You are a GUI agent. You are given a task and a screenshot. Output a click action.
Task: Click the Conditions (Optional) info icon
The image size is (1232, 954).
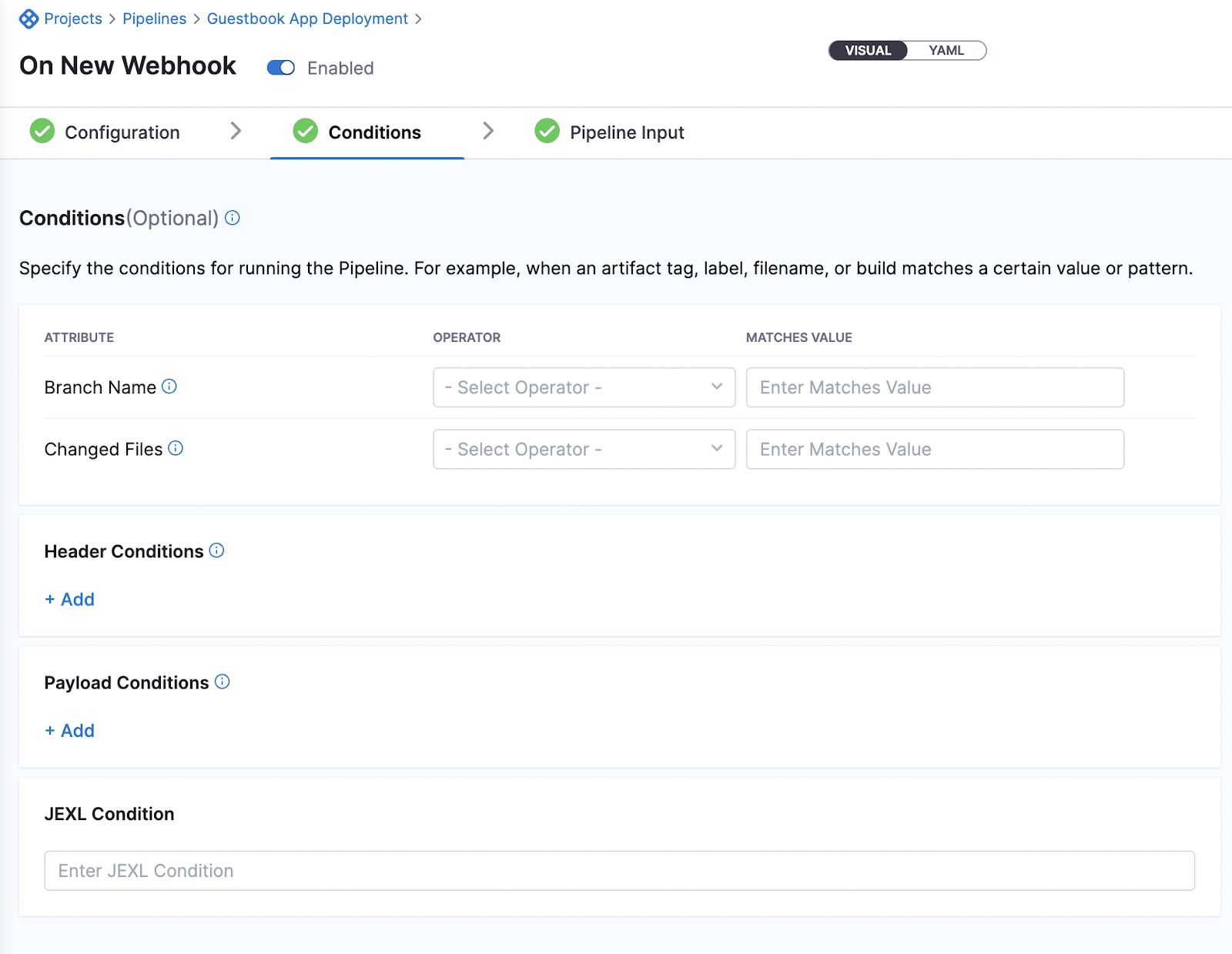tap(232, 219)
